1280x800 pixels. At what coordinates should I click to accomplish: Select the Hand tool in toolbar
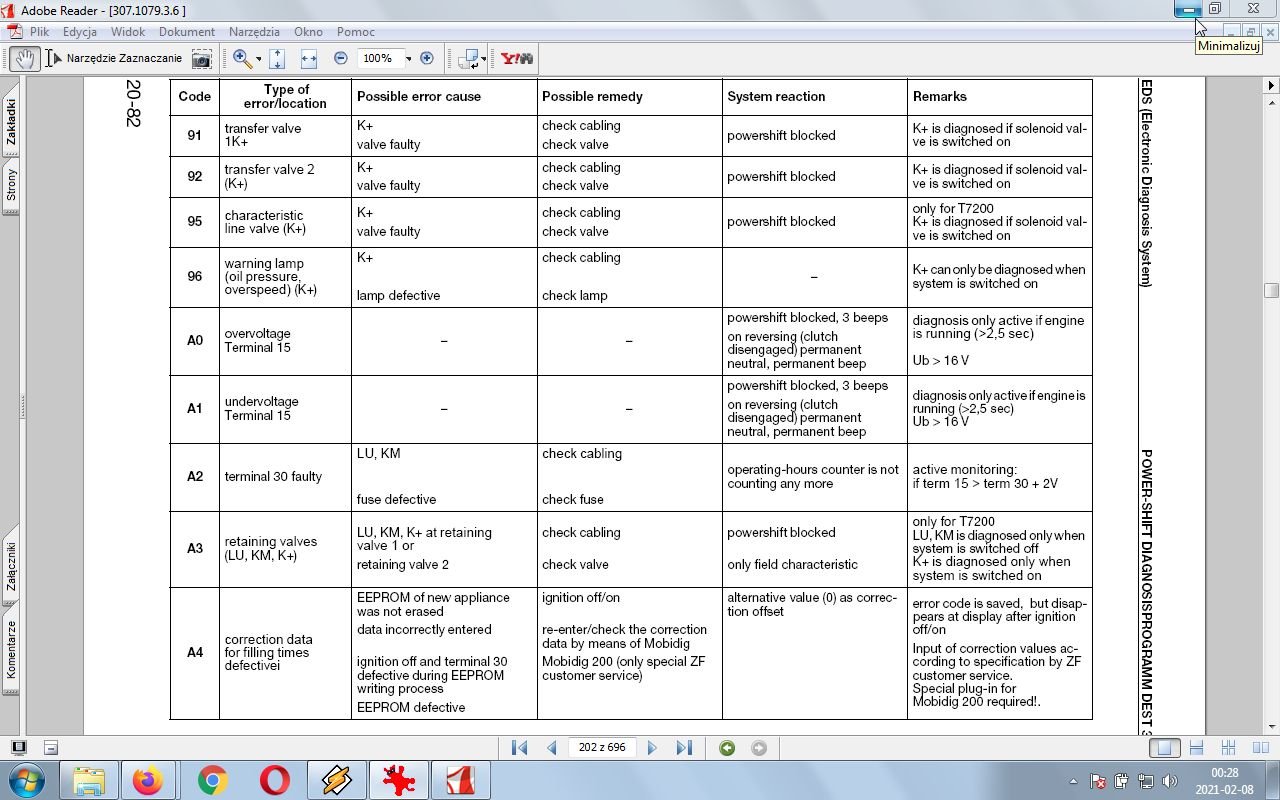point(26,59)
